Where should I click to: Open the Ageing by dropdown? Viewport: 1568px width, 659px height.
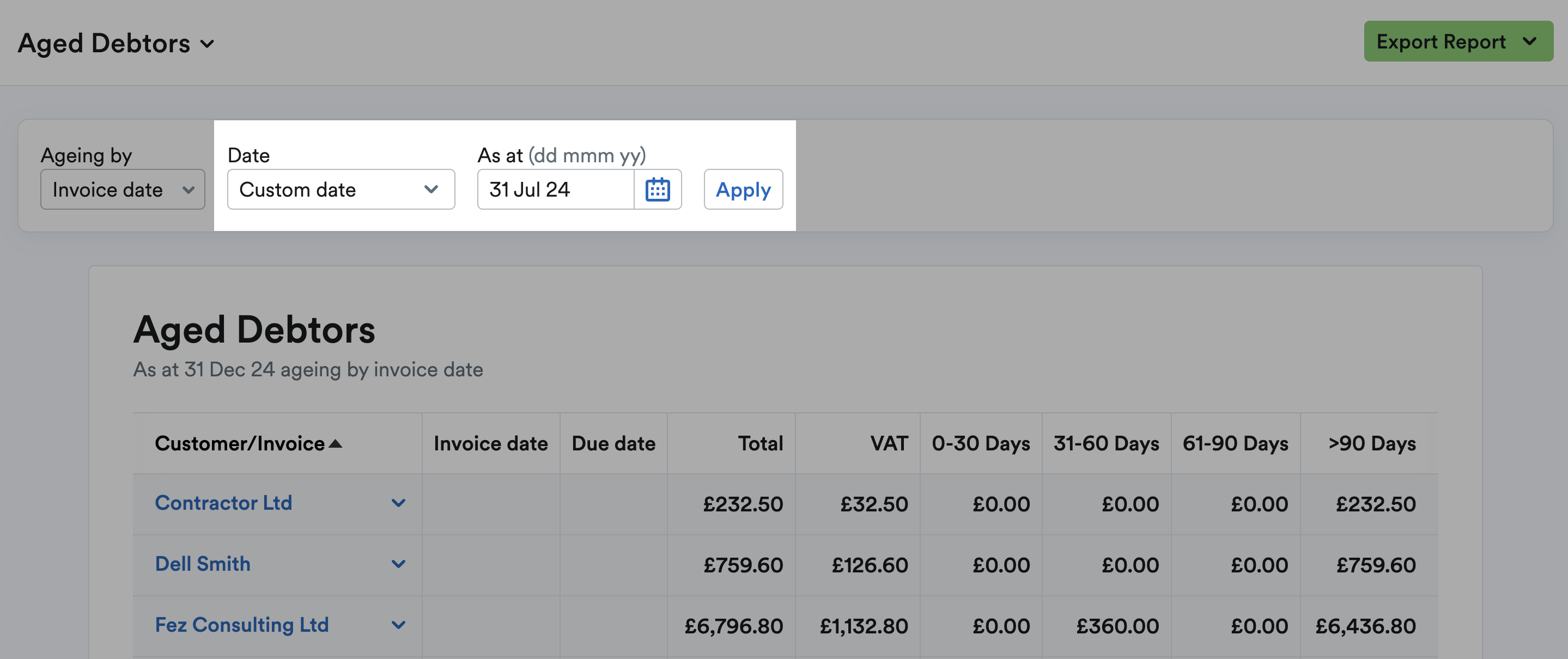[x=123, y=189]
